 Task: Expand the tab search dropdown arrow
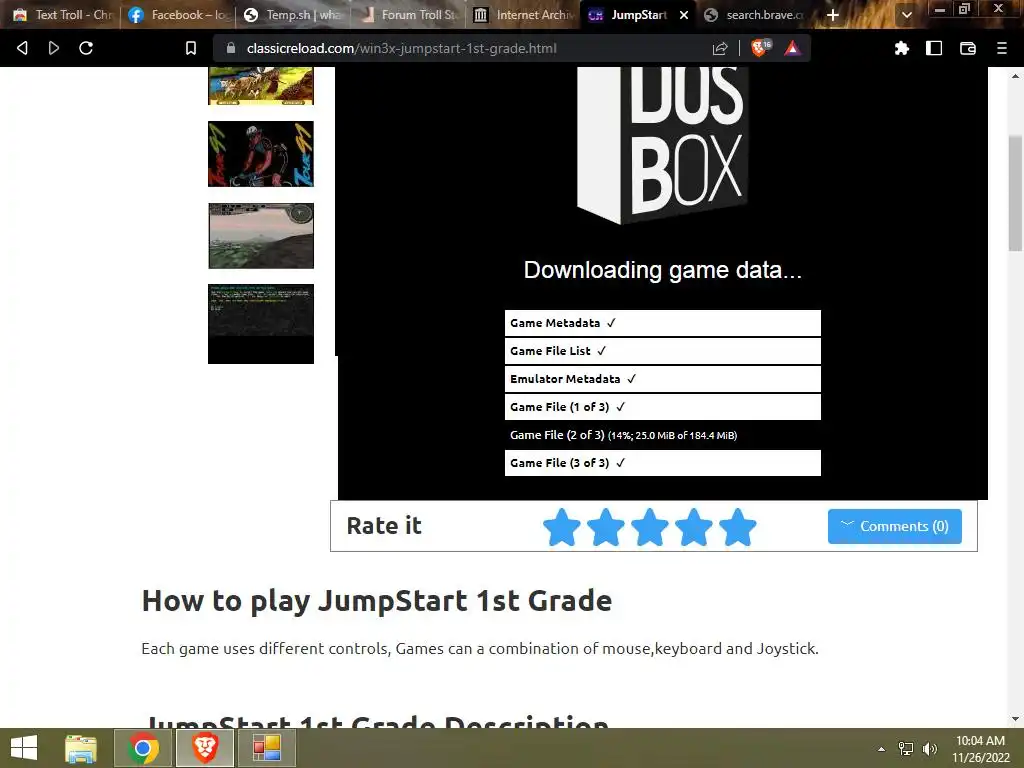(906, 14)
